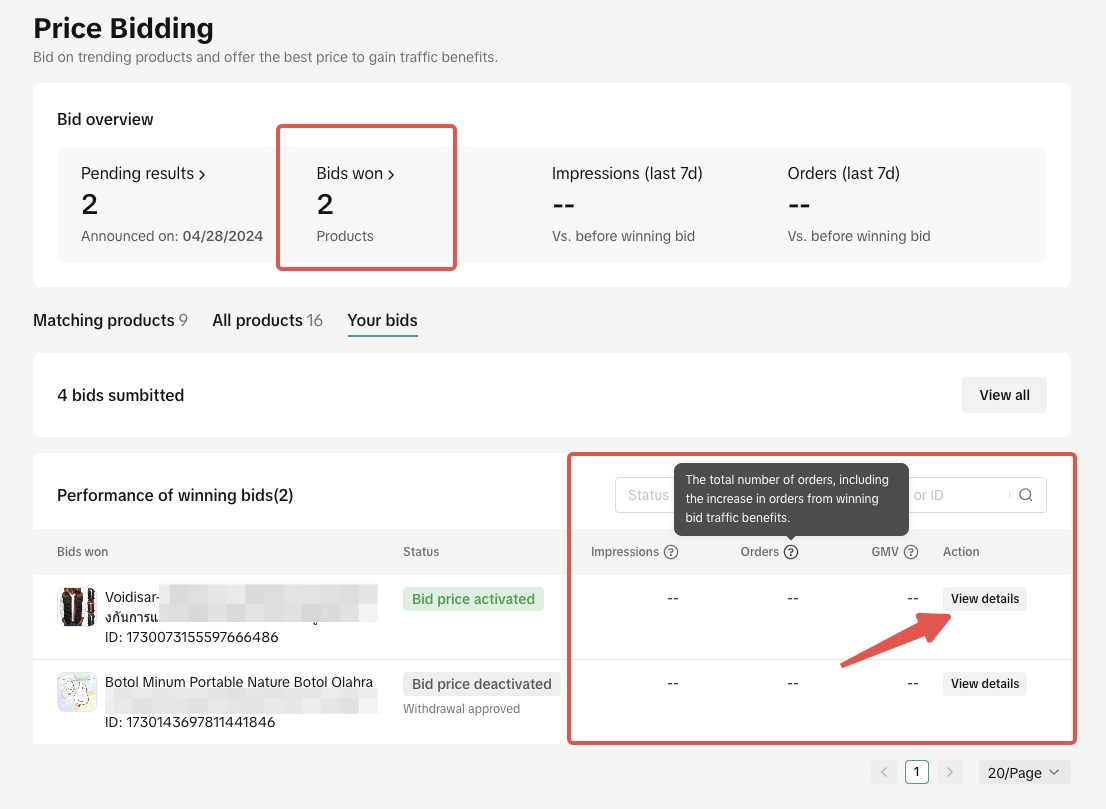View details for the Botol Minum bid
The height and width of the screenshot is (809, 1106).
click(984, 684)
